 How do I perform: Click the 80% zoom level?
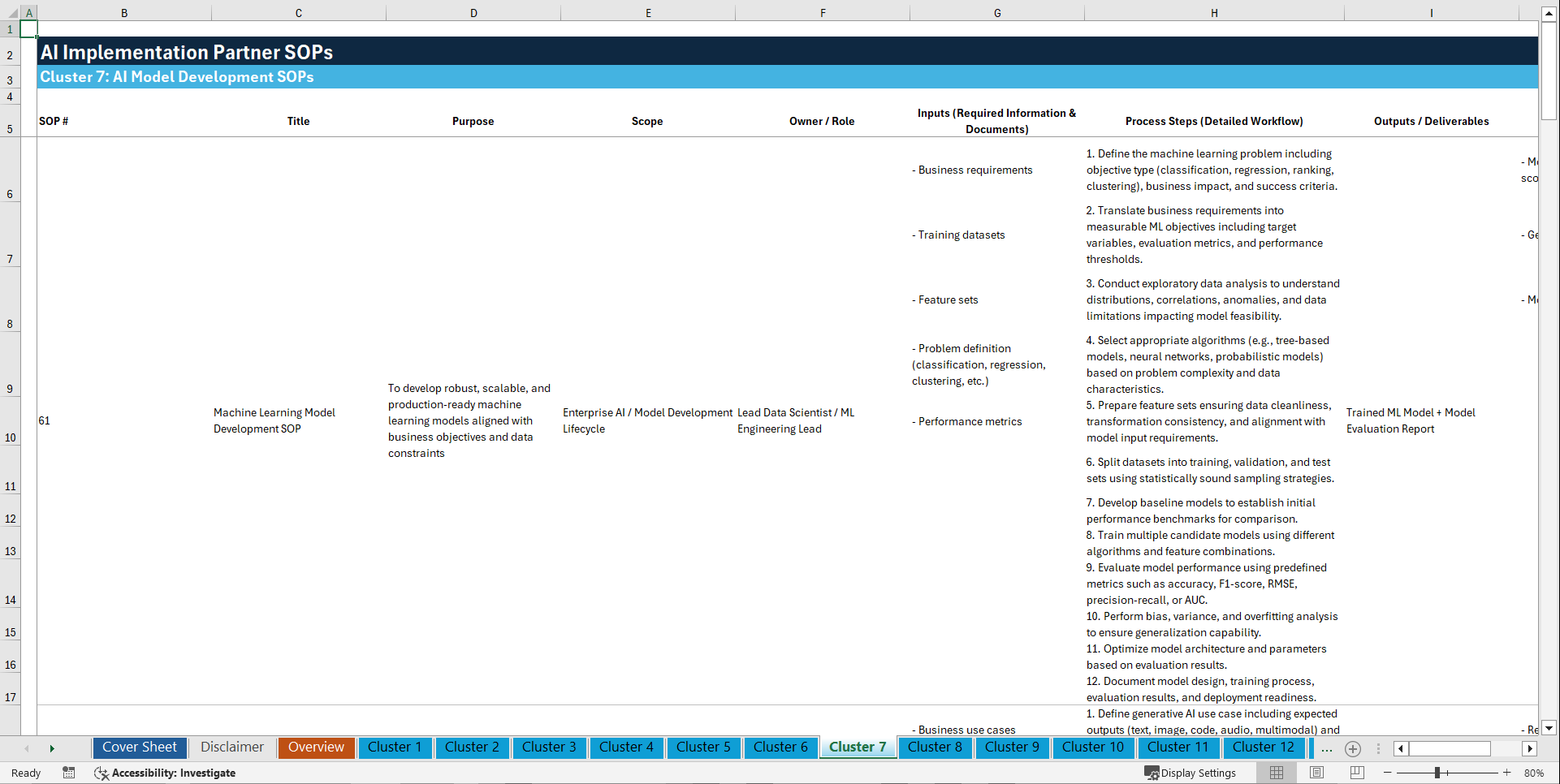(x=1534, y=773)
